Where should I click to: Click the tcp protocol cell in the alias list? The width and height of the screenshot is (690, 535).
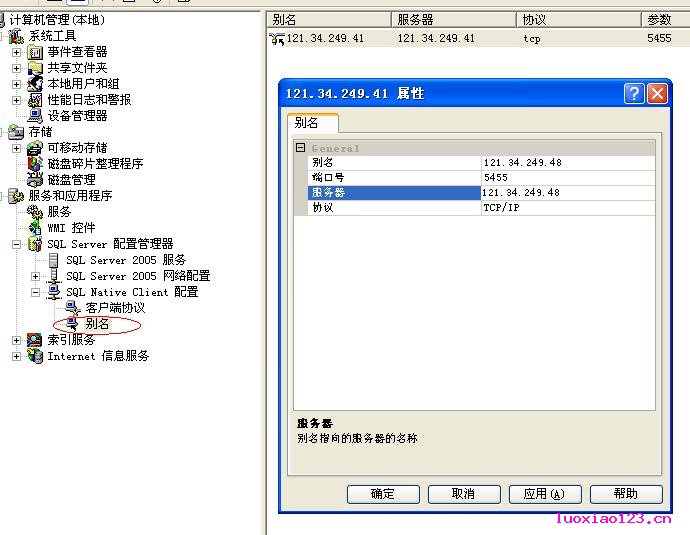pyautogui.click(x=532, y=39)
